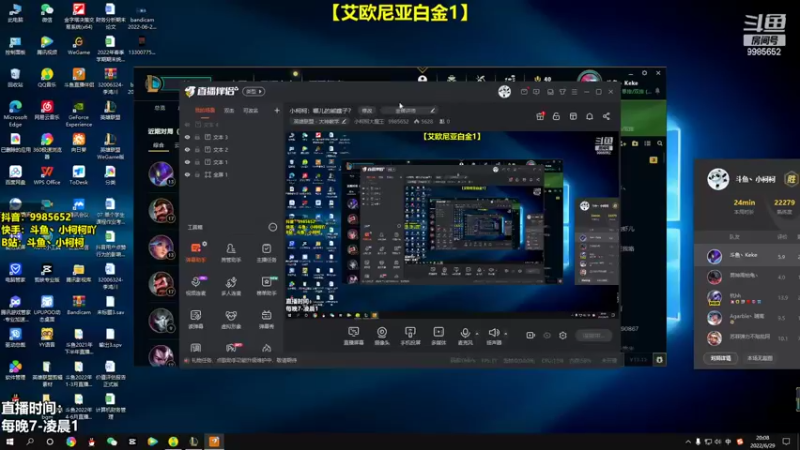This screenshot has width=800, height=450.
Task: Open the notification bell icon
Action: coord(589,116)
